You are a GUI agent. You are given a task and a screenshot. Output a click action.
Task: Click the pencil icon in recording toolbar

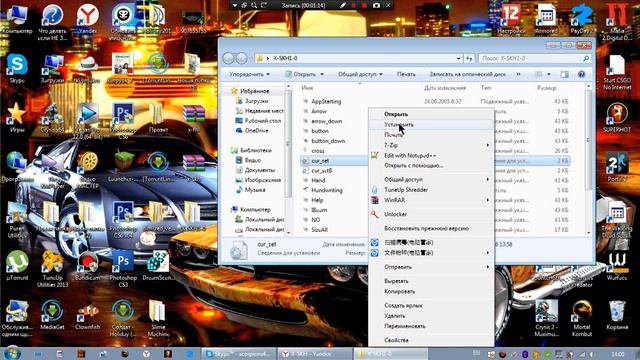tap(343, 5)
